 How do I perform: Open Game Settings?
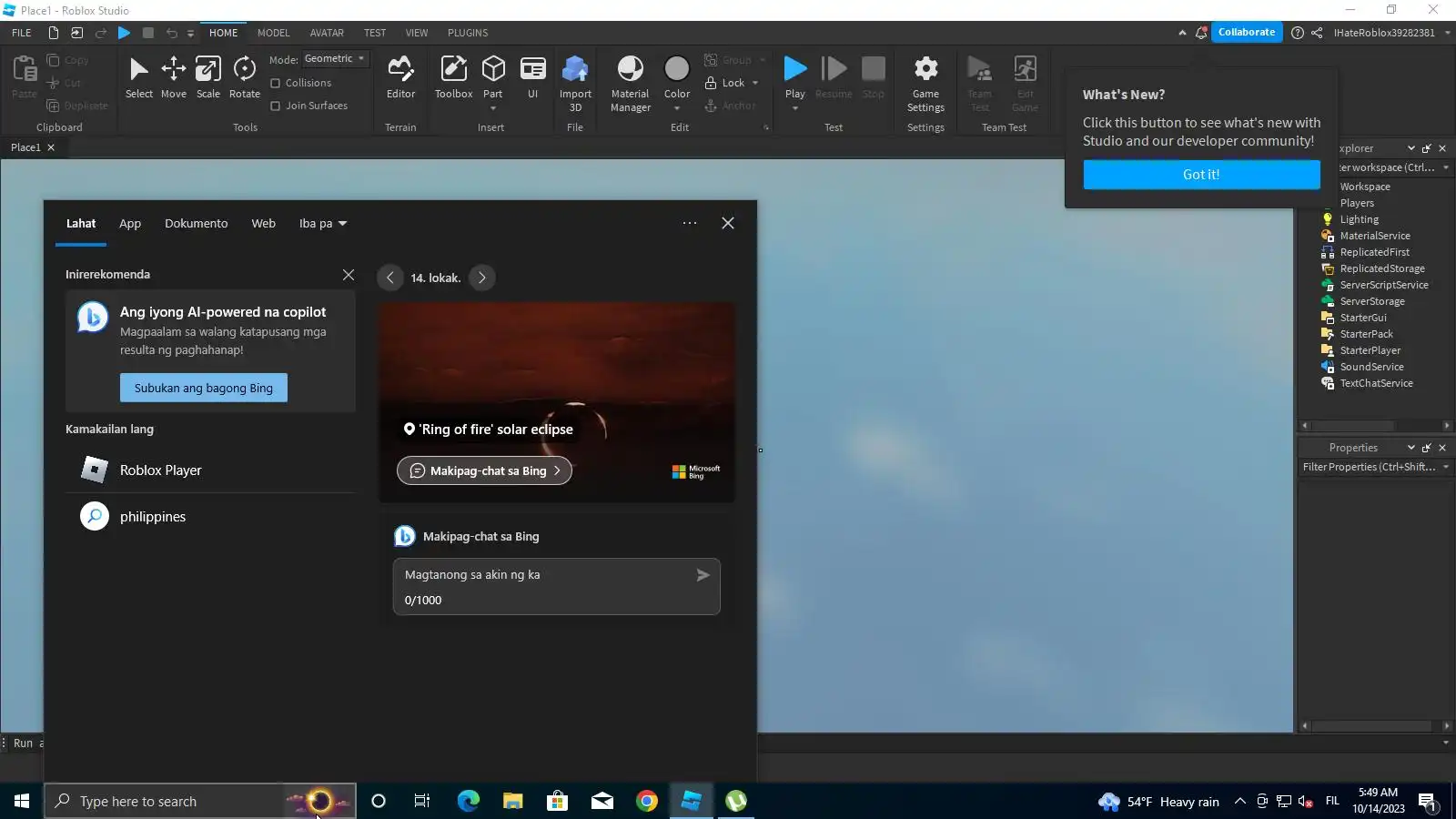point(925,84)
